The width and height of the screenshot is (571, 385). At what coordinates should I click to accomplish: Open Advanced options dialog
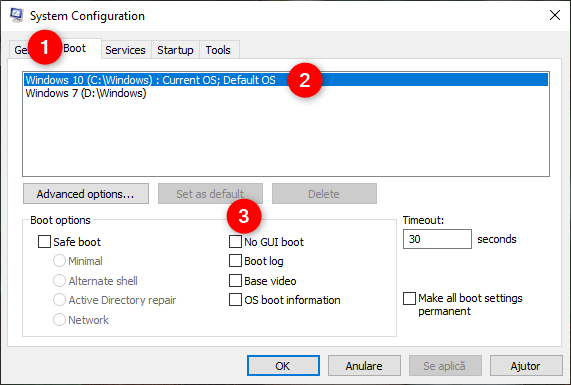coord(86,194)
